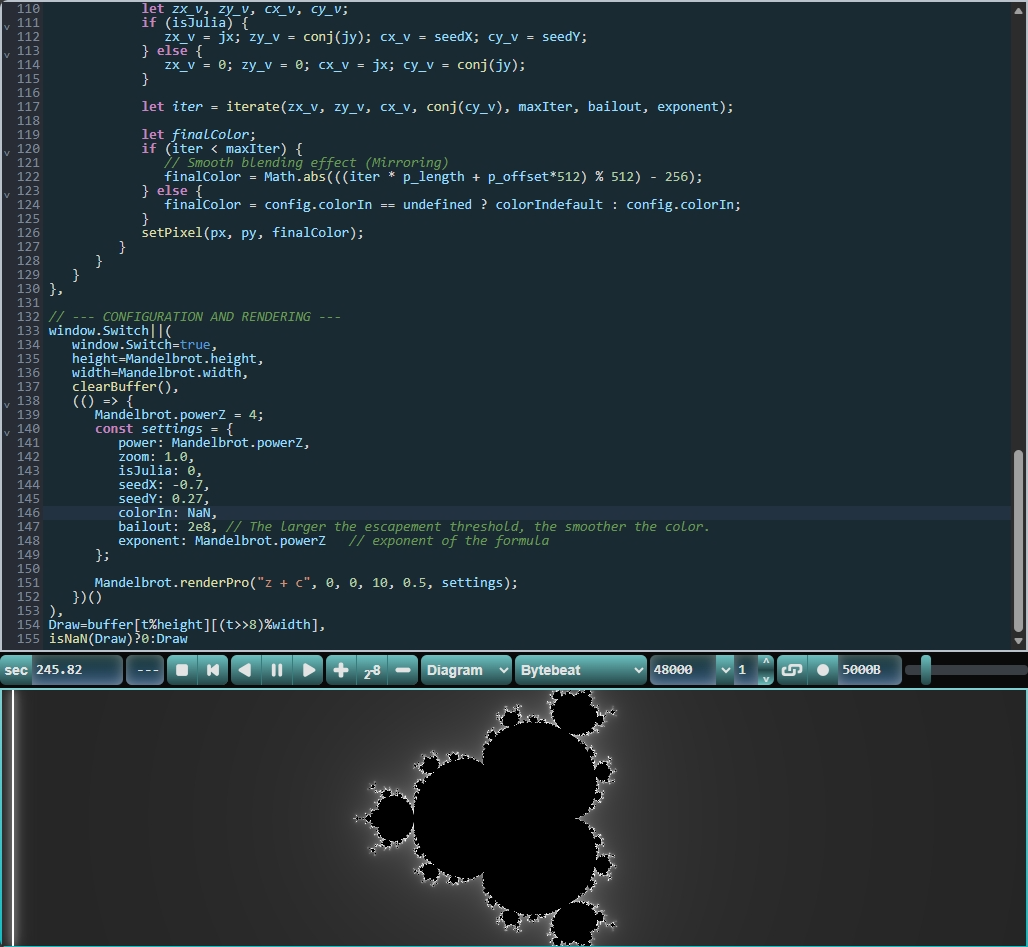Image resolution: width=1028 pixels, height=947 pixels.
Task: Open the Diagram draw mode dropdown
Action: [466, 670]
